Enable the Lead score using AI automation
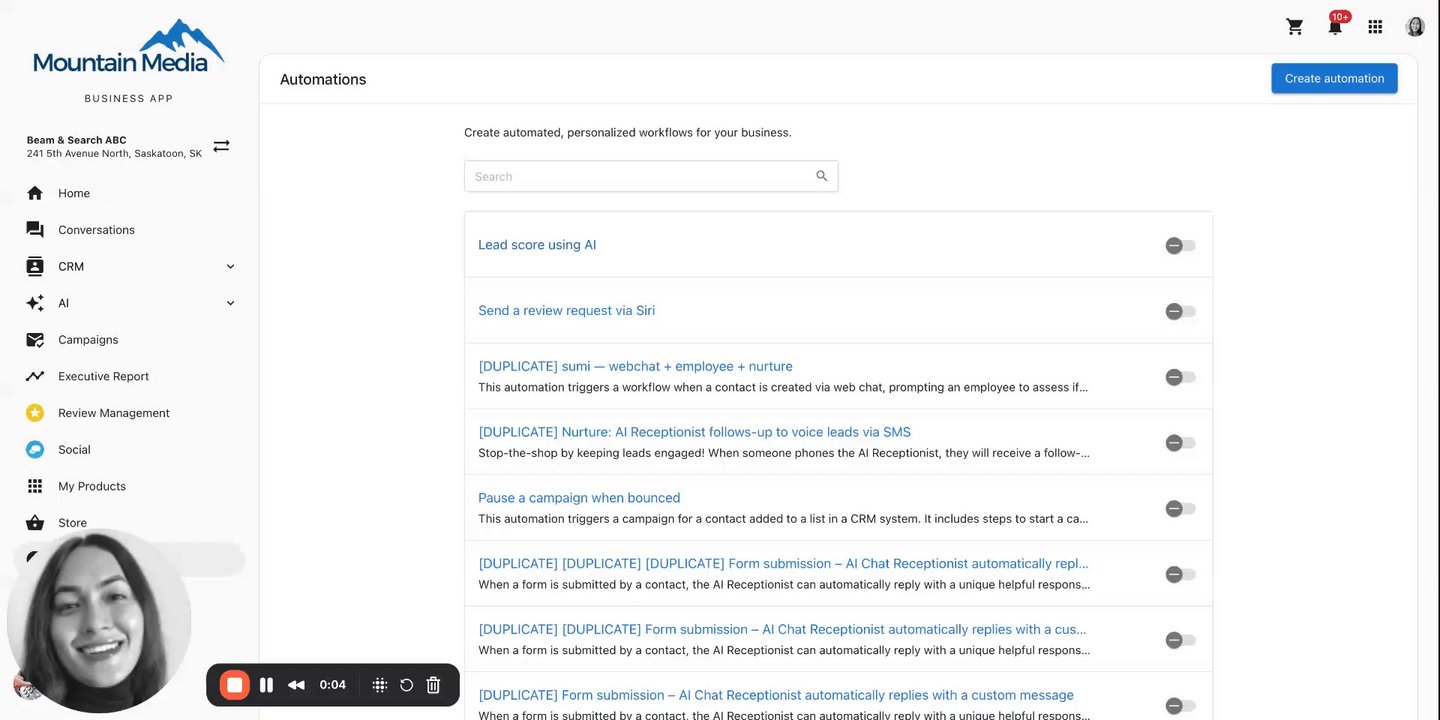Screen dimensions: 1440x720 (1180, 246)
